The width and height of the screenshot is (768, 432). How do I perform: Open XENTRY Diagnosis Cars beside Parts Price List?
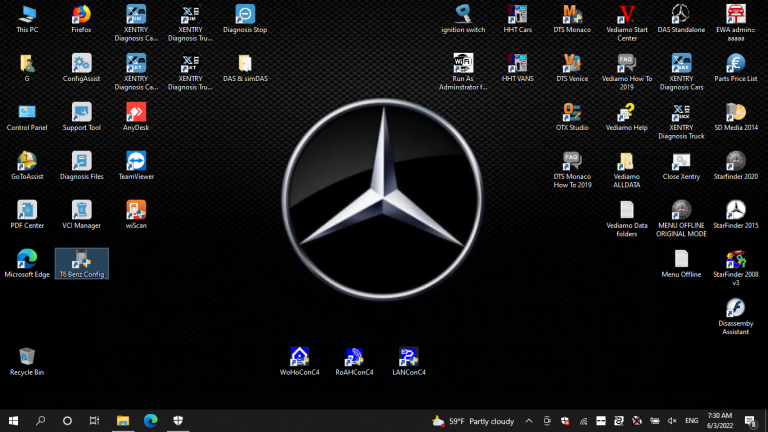pyautogui.click(x=681, y=72)
